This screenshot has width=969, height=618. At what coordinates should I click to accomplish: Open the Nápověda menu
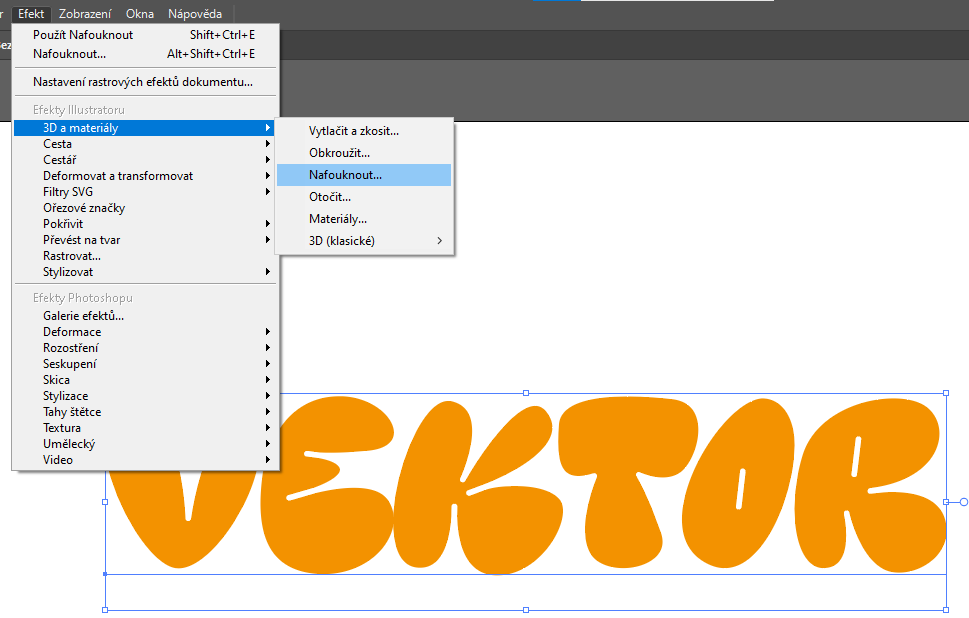pyautogui.click(x=195, y=14)
